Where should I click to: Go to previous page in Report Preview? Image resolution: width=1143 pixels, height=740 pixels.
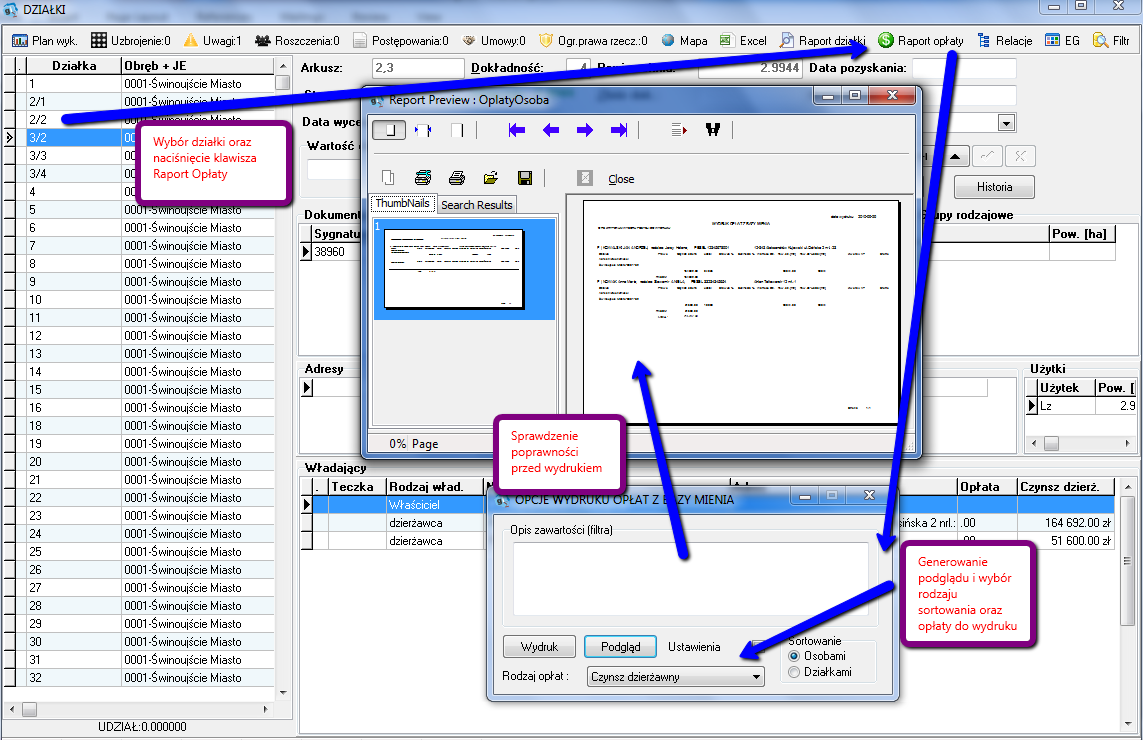coord(551,130)
